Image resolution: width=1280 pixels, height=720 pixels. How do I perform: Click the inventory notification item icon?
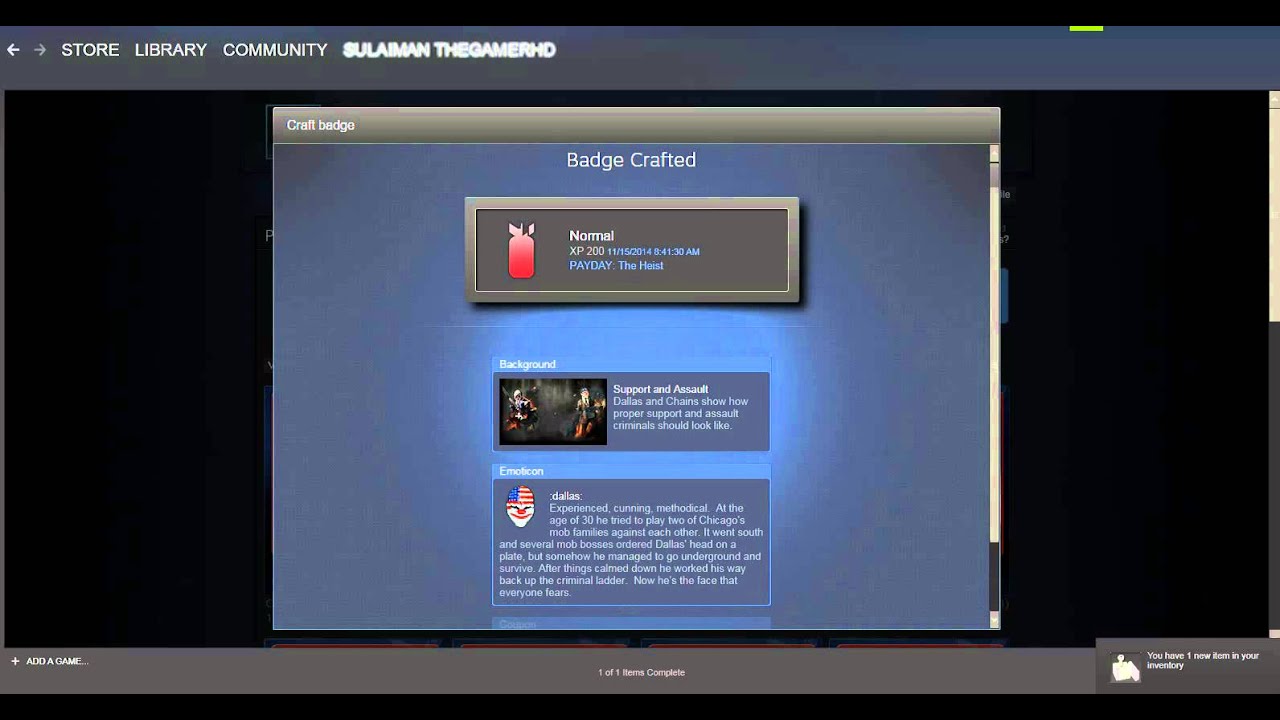[1126, 668]
